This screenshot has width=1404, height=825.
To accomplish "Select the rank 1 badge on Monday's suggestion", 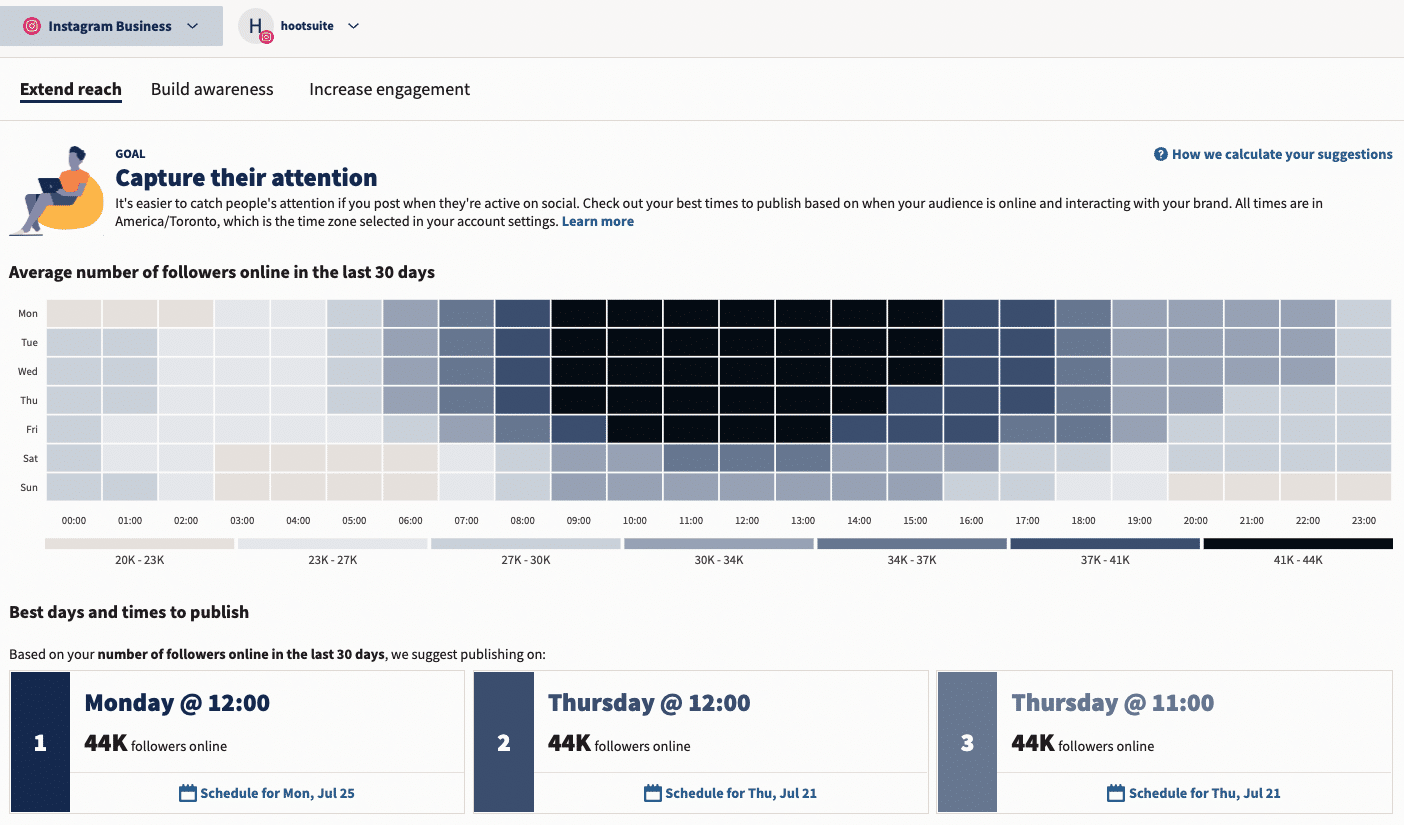I will [x=40, y=742].
